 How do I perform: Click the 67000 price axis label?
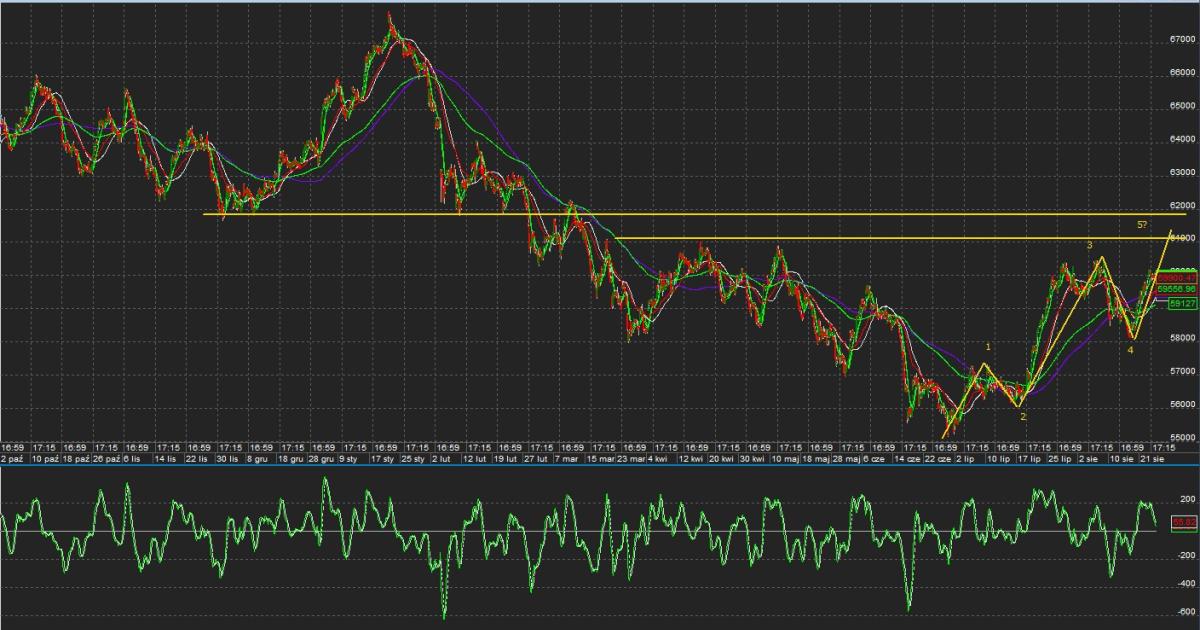pos(1182,40)
